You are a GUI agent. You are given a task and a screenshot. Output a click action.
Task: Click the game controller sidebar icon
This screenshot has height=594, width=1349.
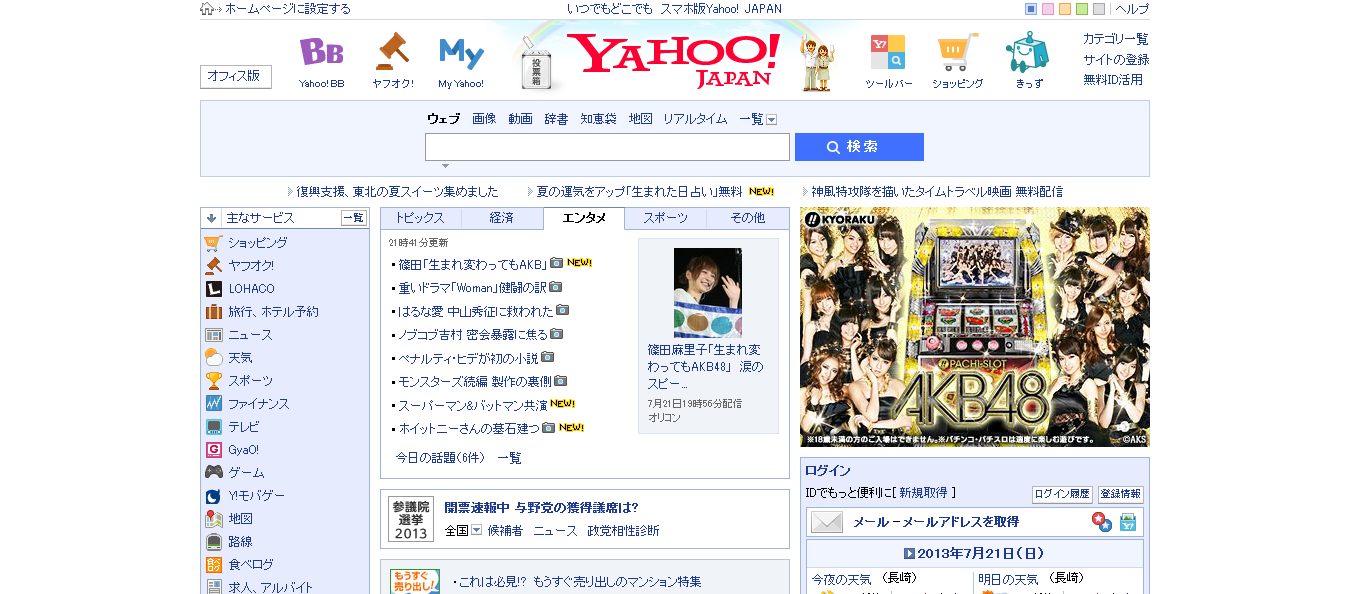pyautogui.click(x=213, y=473)
